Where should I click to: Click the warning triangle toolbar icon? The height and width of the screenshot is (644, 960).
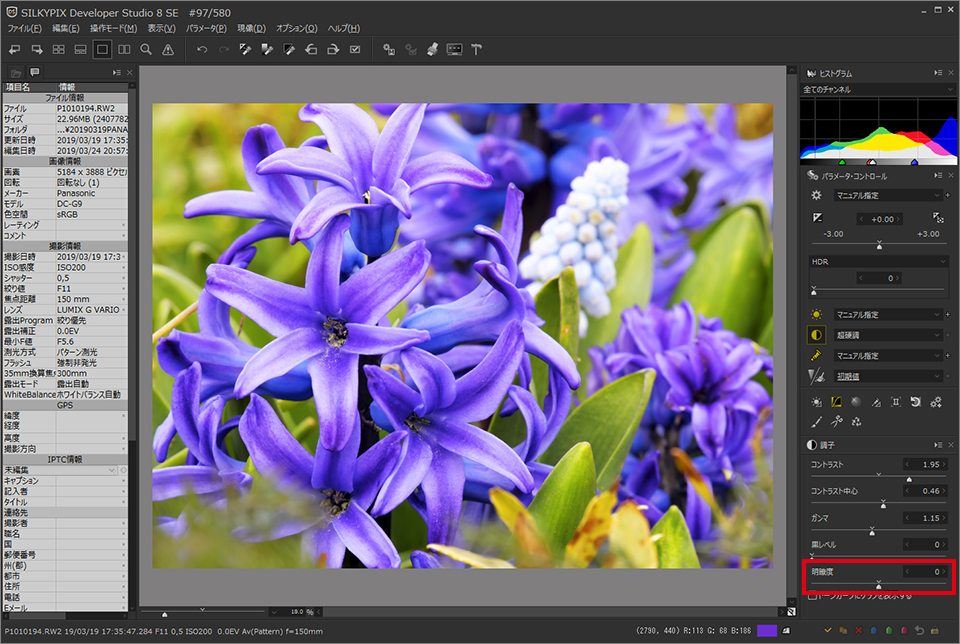[x=168, y=49]
